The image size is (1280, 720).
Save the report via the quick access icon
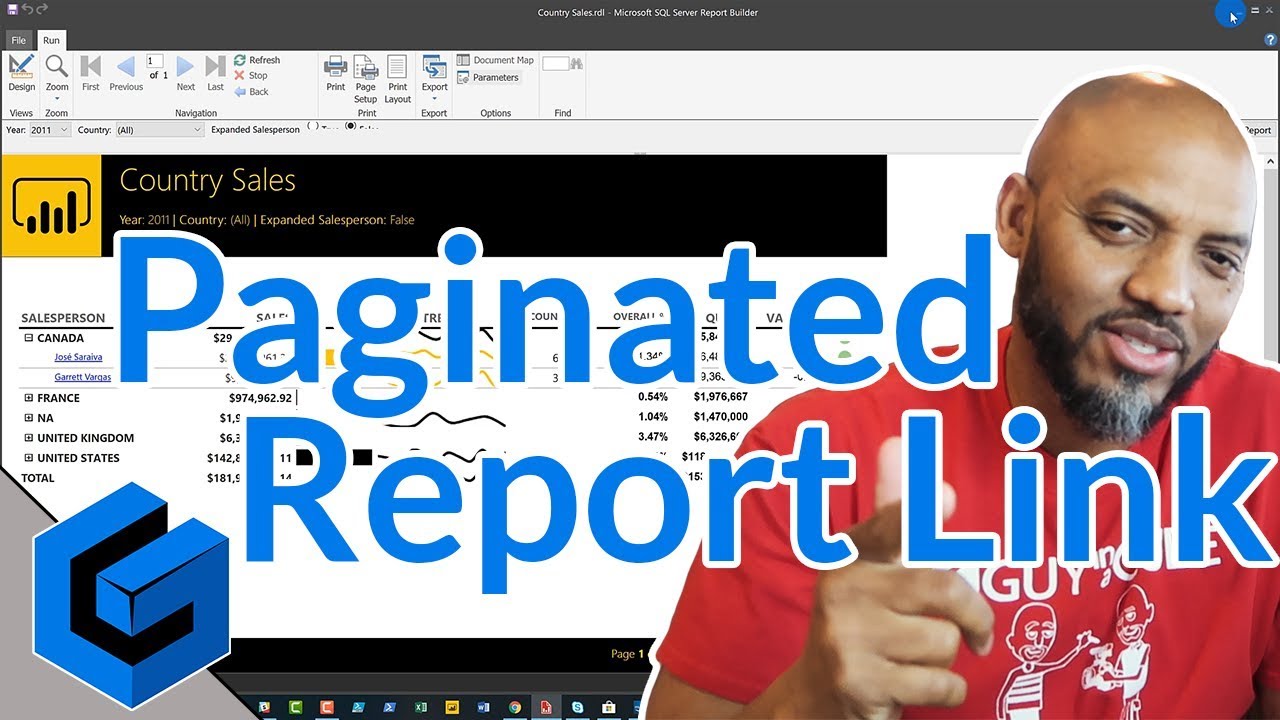click(x=11, y=9)
